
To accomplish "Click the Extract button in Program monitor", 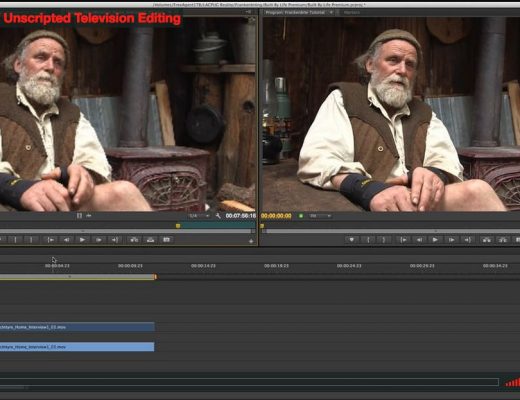I will (503, 240).
